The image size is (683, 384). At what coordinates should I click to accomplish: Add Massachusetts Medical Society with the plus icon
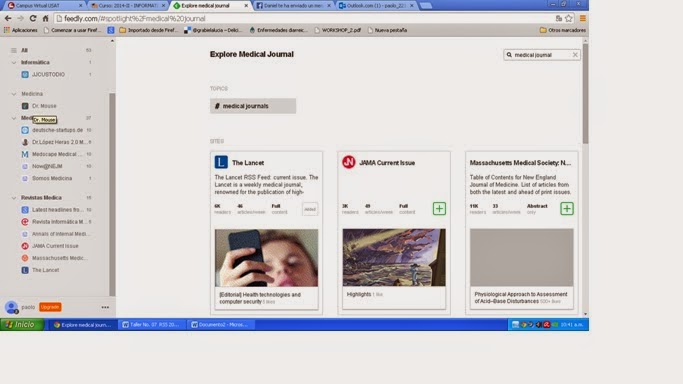coord(567,209)
